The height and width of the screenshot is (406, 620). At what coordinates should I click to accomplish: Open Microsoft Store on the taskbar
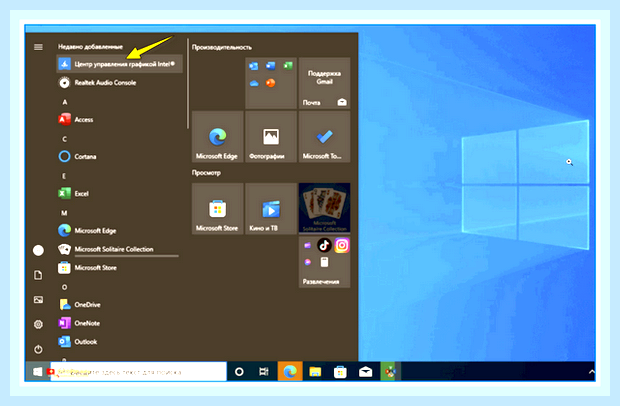tap(340, 372)
